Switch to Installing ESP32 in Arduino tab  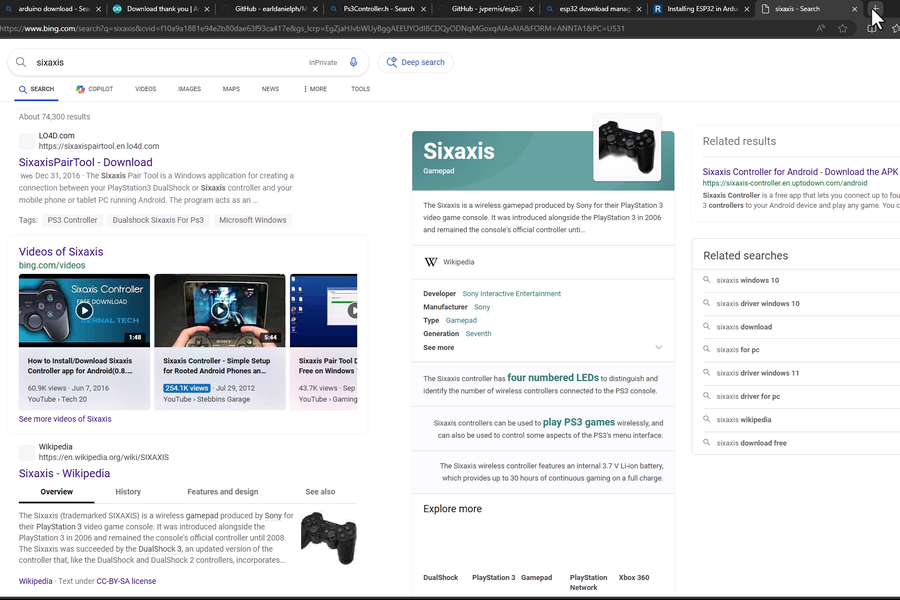click(x=701, y=9)
